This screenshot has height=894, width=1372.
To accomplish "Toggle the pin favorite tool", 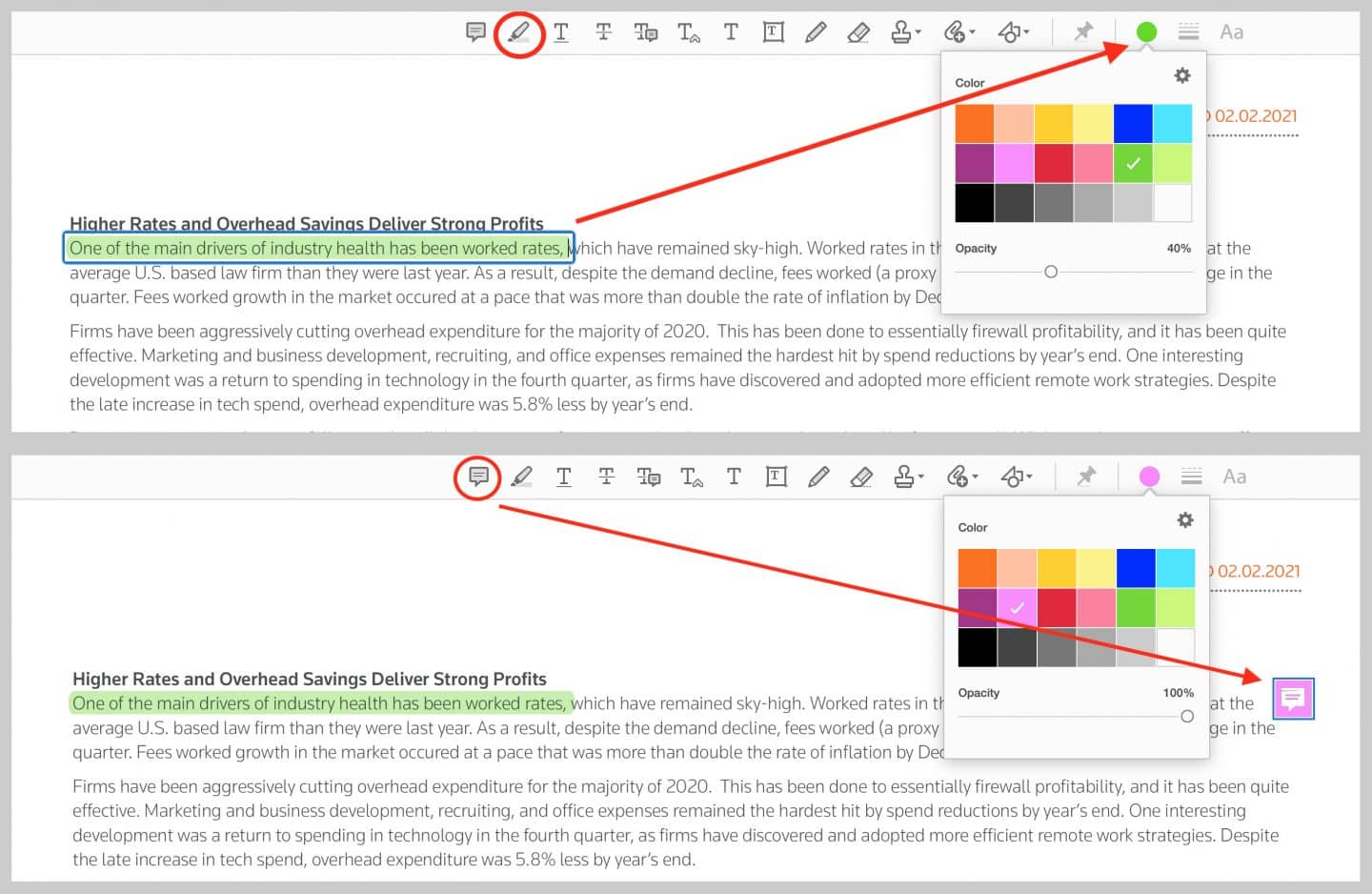I will pos(1084,31).
